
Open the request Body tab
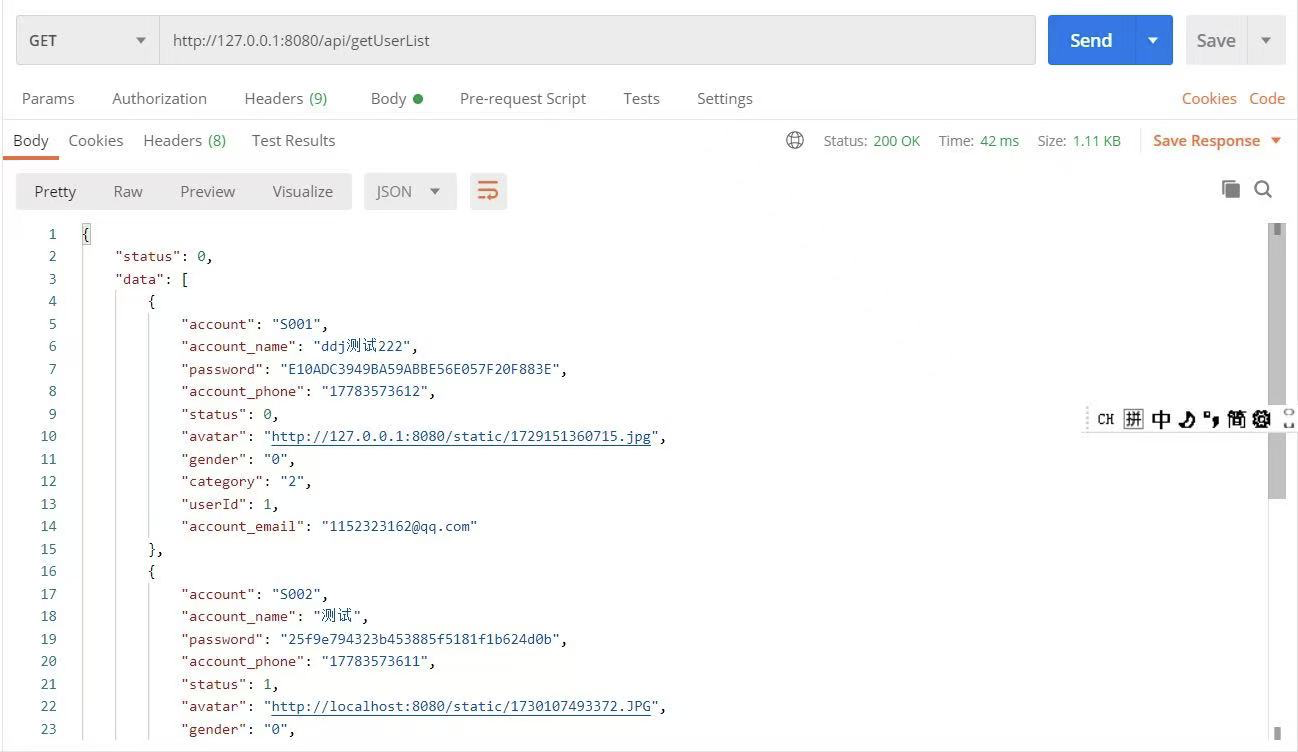[396, 98]
